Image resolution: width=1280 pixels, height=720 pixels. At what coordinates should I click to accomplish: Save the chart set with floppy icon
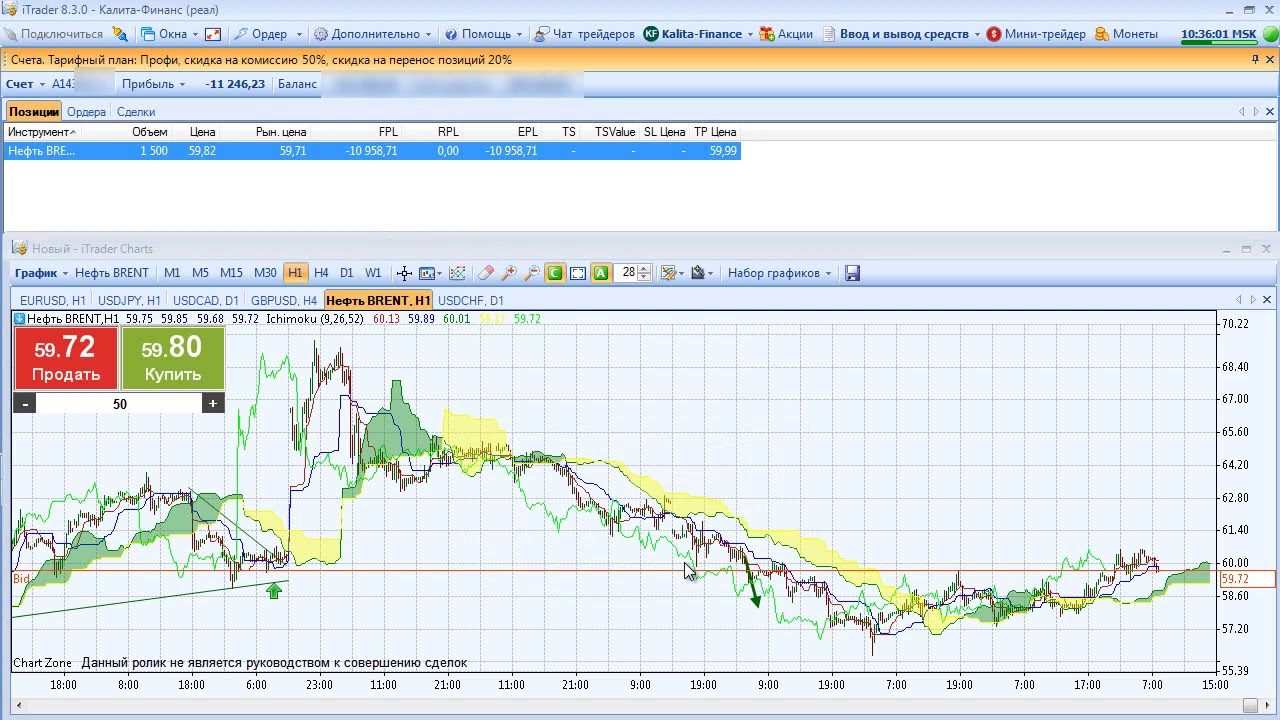pyautogui.click(x=852, y=273)
